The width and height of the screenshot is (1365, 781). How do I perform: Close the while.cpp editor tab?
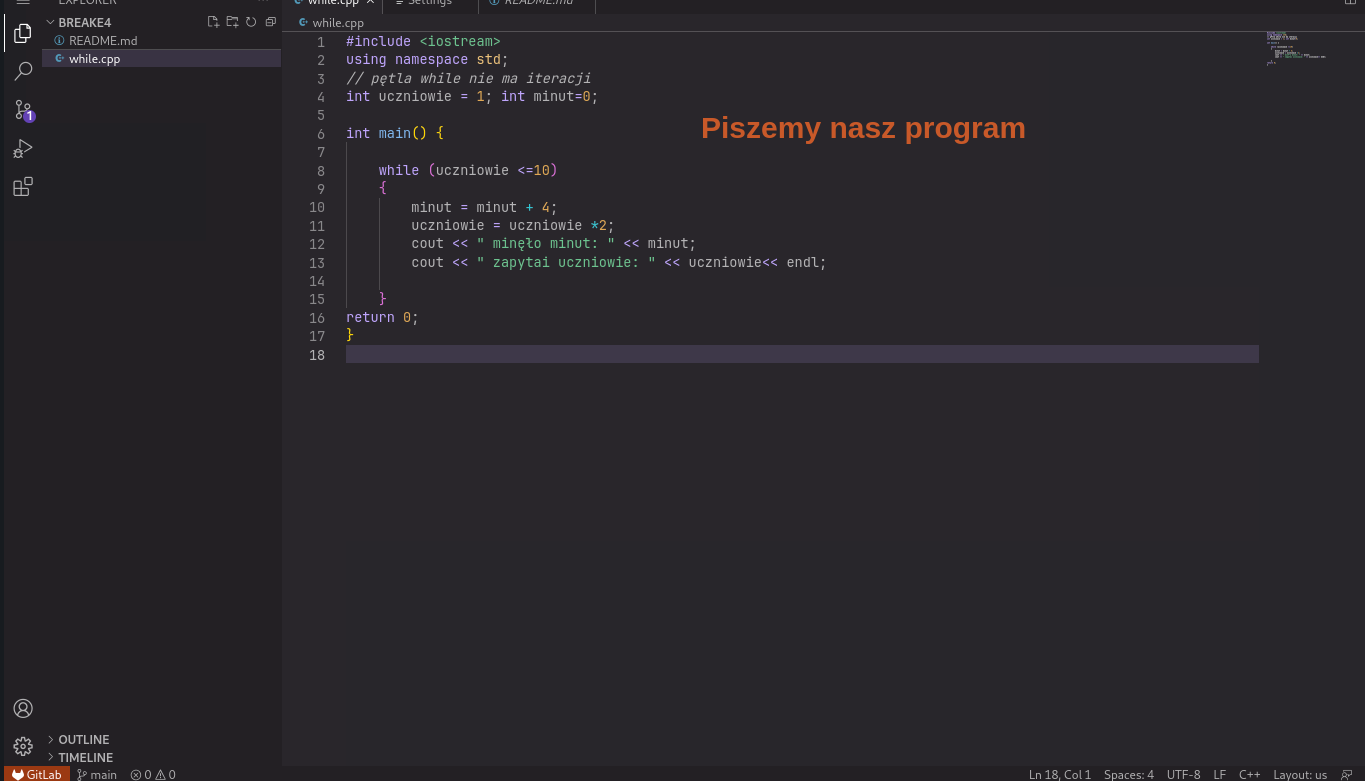(370, 3)
